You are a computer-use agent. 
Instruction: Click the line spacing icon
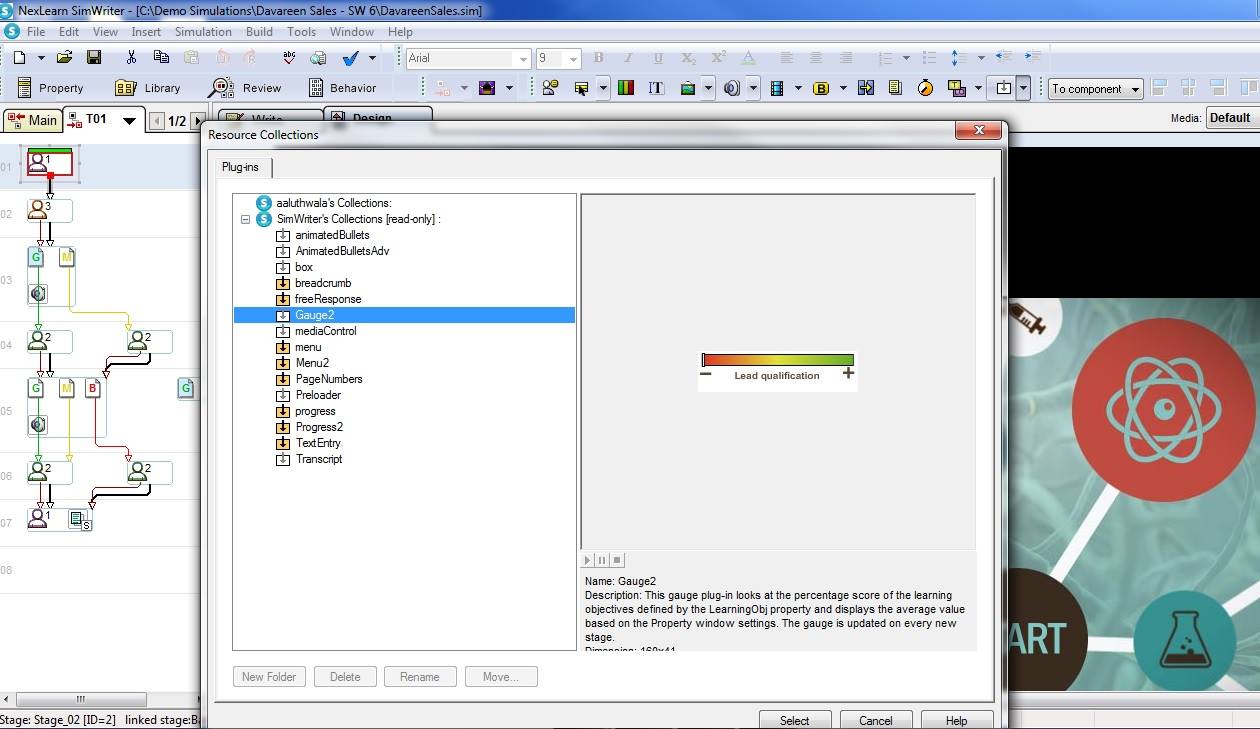[x=958, y=58]
